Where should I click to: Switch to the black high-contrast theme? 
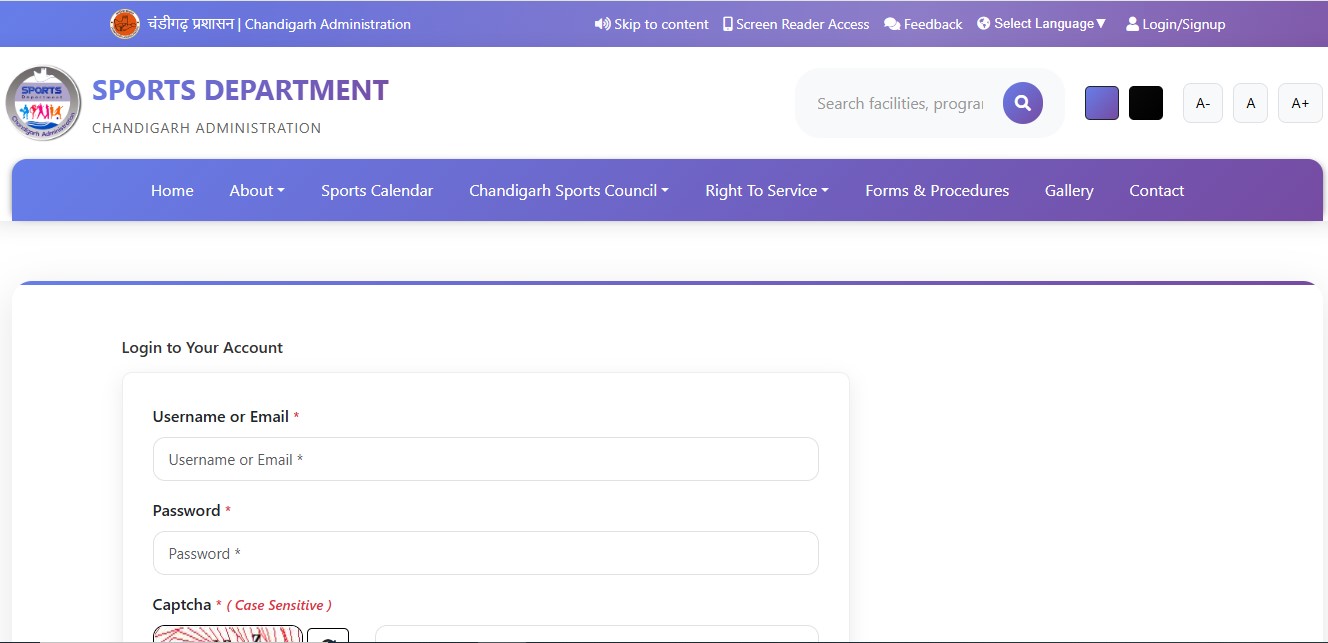[x=1145, y=103]
